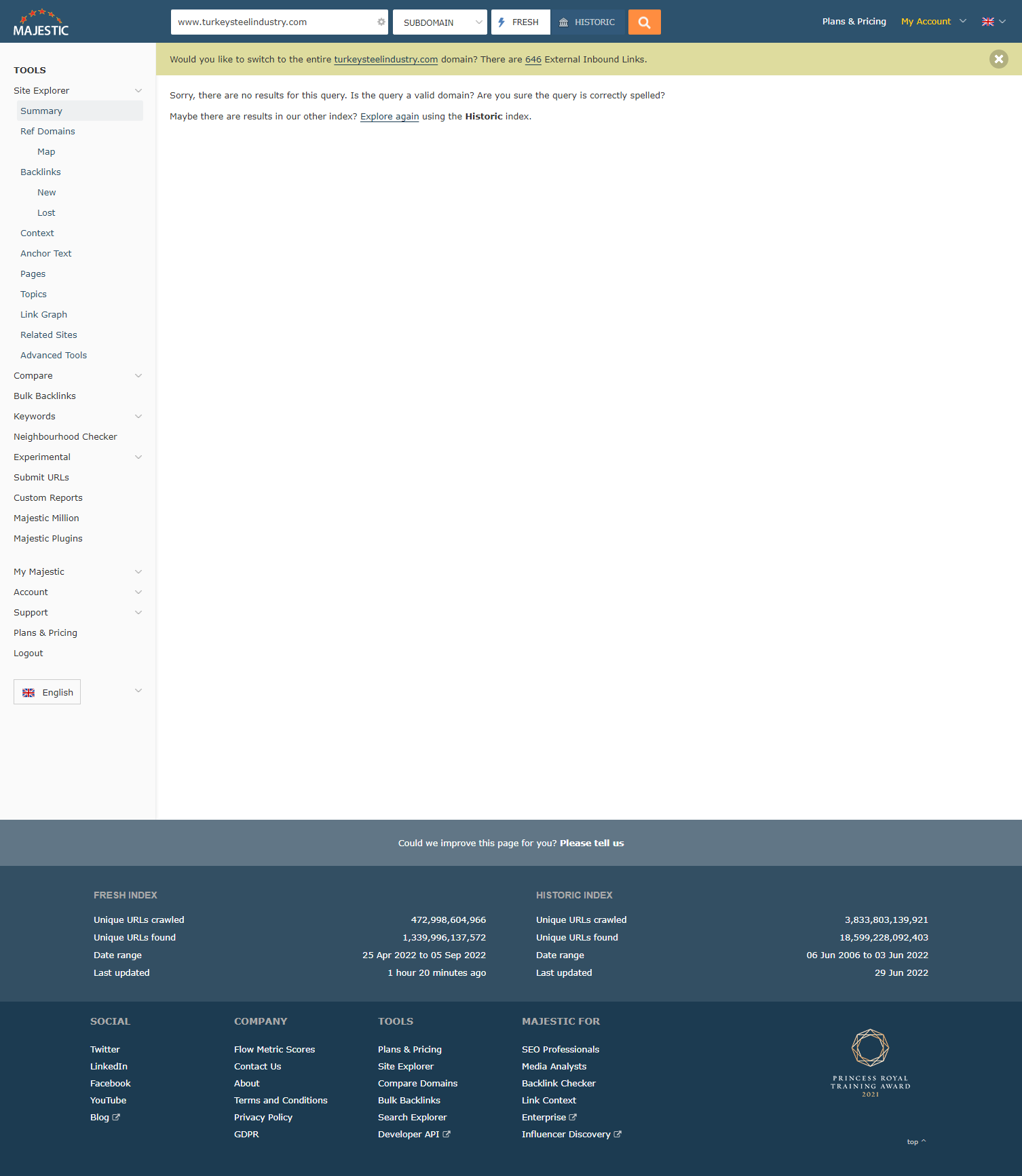Click the Majestic logo
Viewport: 1022px width, 1176px height.
(x=41, y=22)
